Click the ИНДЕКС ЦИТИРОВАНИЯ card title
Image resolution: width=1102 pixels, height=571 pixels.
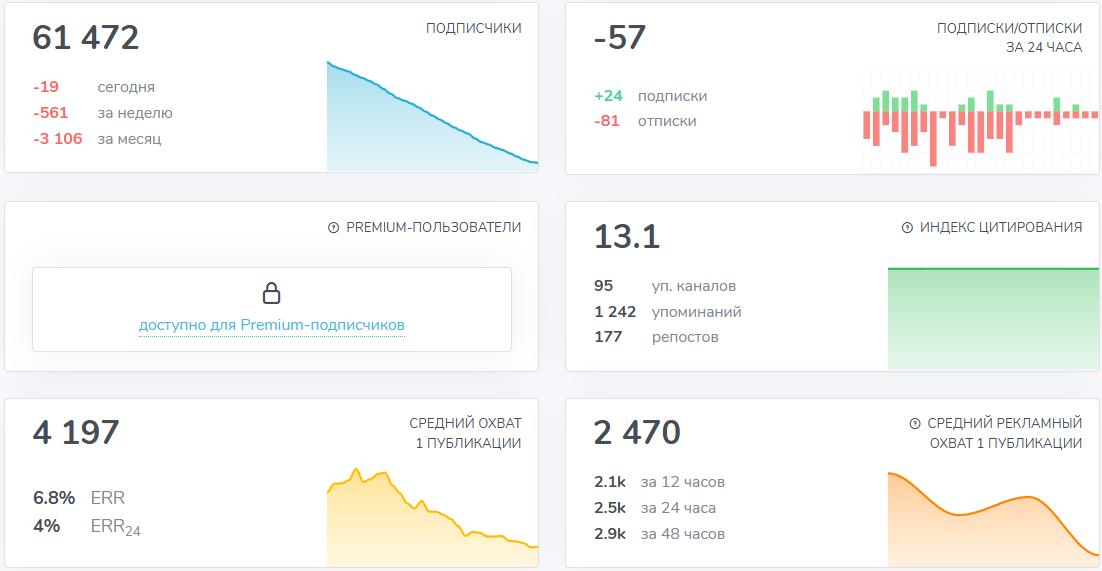tap(1001, 228)
